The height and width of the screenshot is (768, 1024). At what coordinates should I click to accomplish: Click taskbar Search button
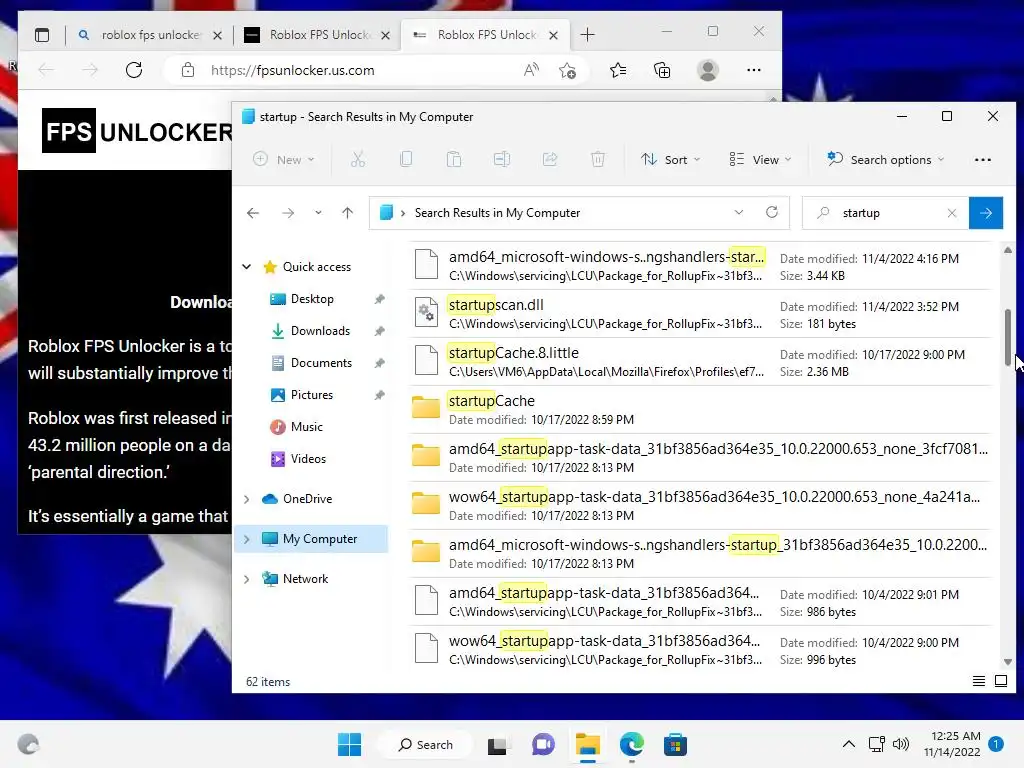point(426,744)
